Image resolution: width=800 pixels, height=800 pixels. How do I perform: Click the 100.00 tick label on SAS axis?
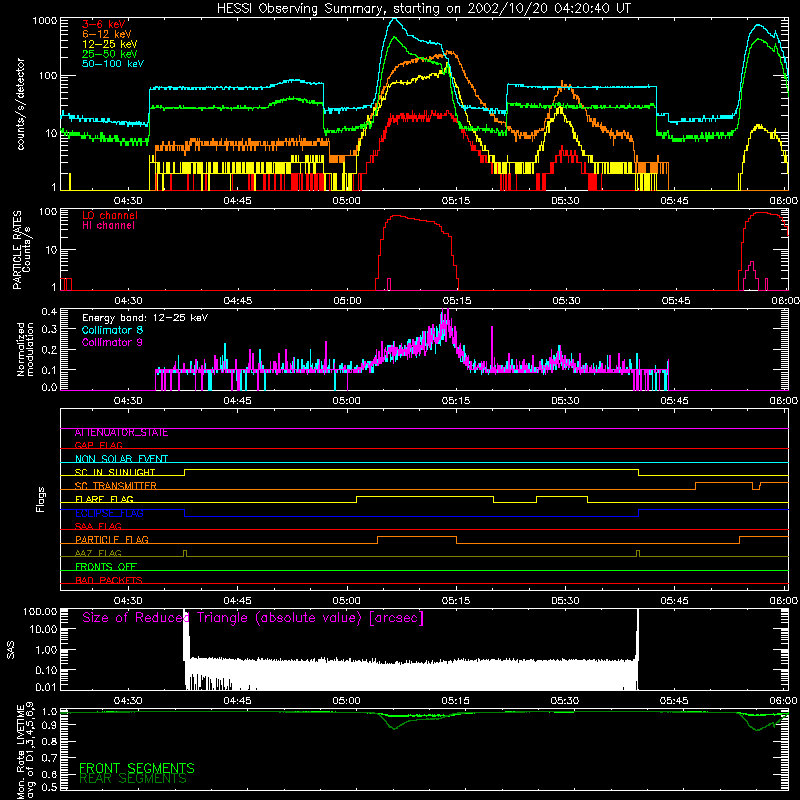pyautogui.click(x=40, y=611)
